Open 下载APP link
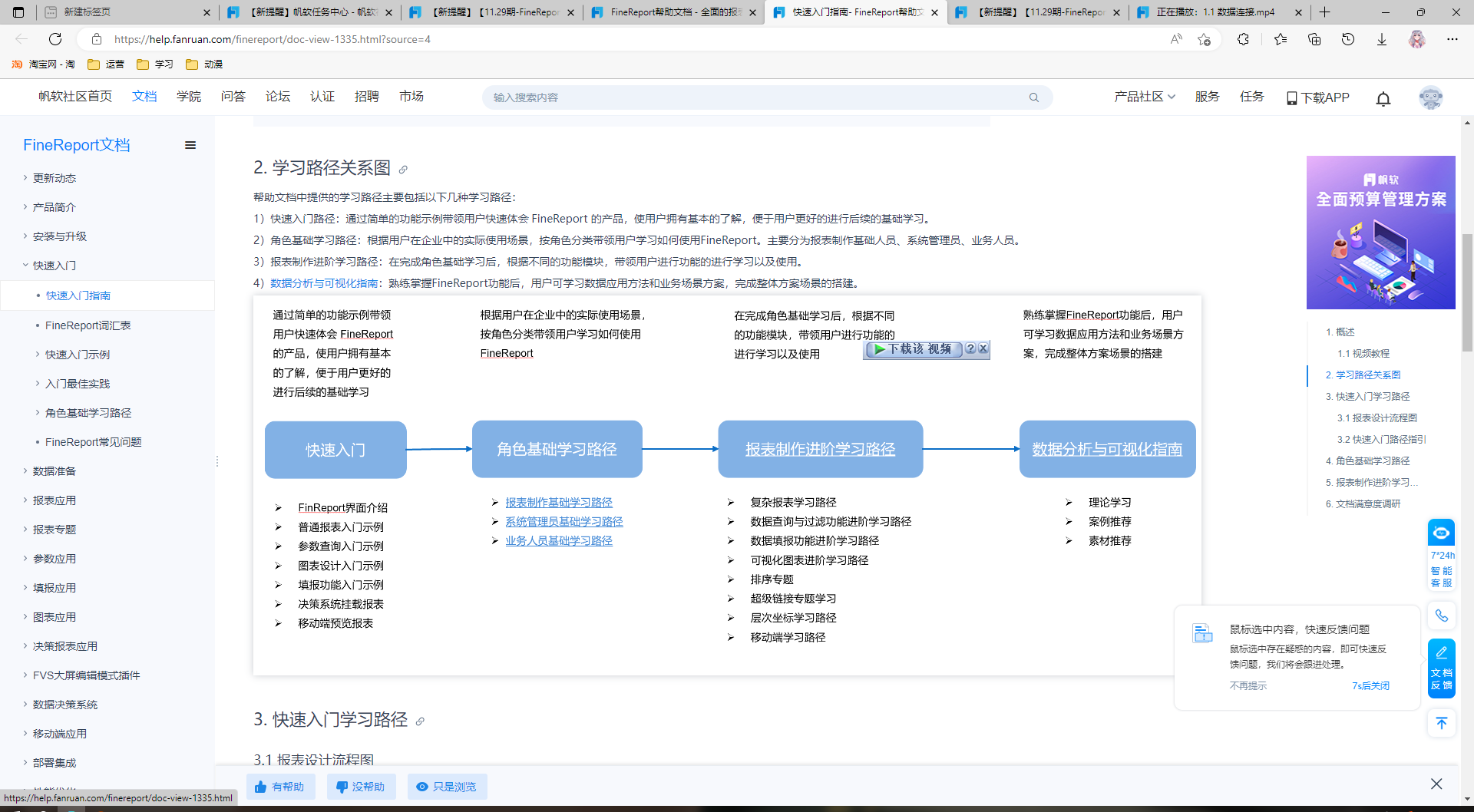 [1318, 97]
